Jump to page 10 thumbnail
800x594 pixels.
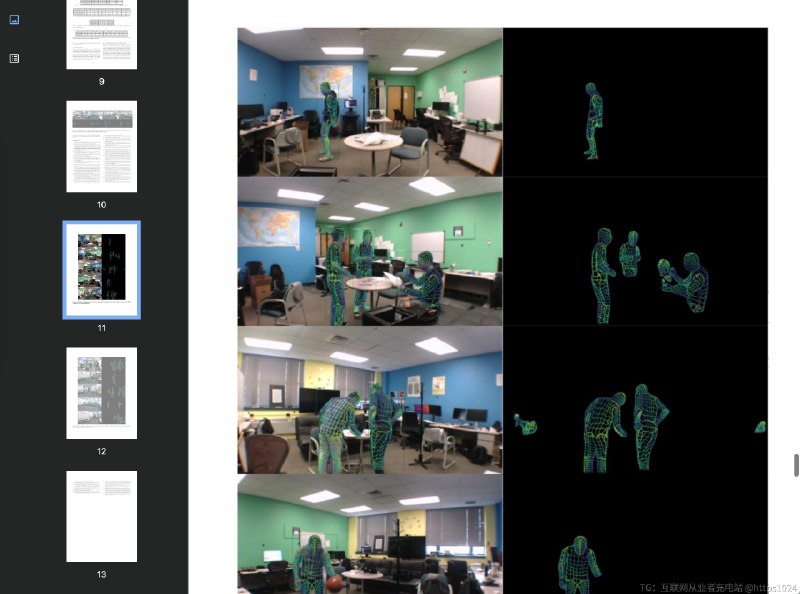click(101, 146)
